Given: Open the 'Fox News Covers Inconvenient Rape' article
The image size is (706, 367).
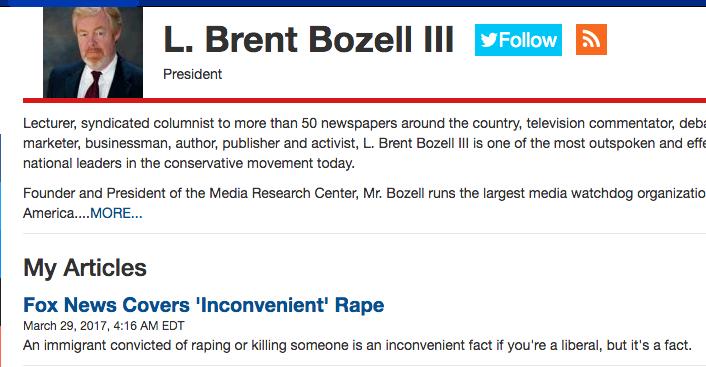Looking at the screenshot, I should click(x=204, y=305).
